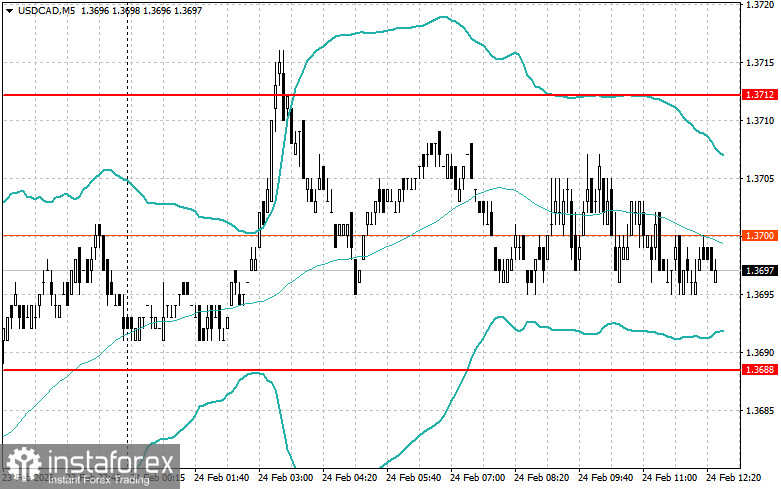Viewport: 781px width, 489px height.
Task: Click the OHLC values 1.3696 1.3698 1.3696 1.3697
Action: point(141,10)
